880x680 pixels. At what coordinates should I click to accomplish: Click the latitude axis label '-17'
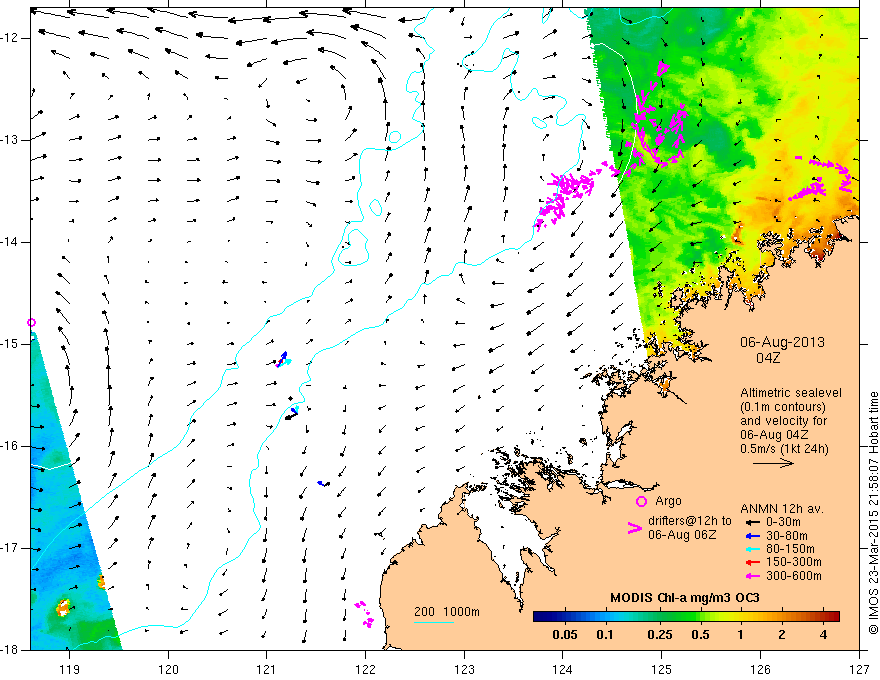pyautogui.click(x=10, y=548)
